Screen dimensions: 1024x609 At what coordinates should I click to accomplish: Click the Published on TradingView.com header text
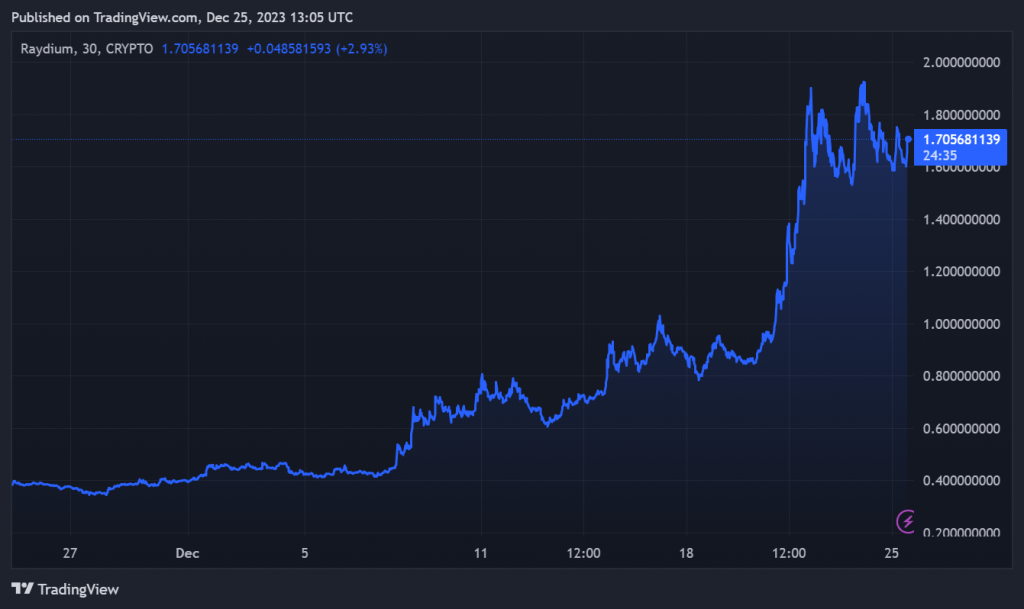point(181,17)
